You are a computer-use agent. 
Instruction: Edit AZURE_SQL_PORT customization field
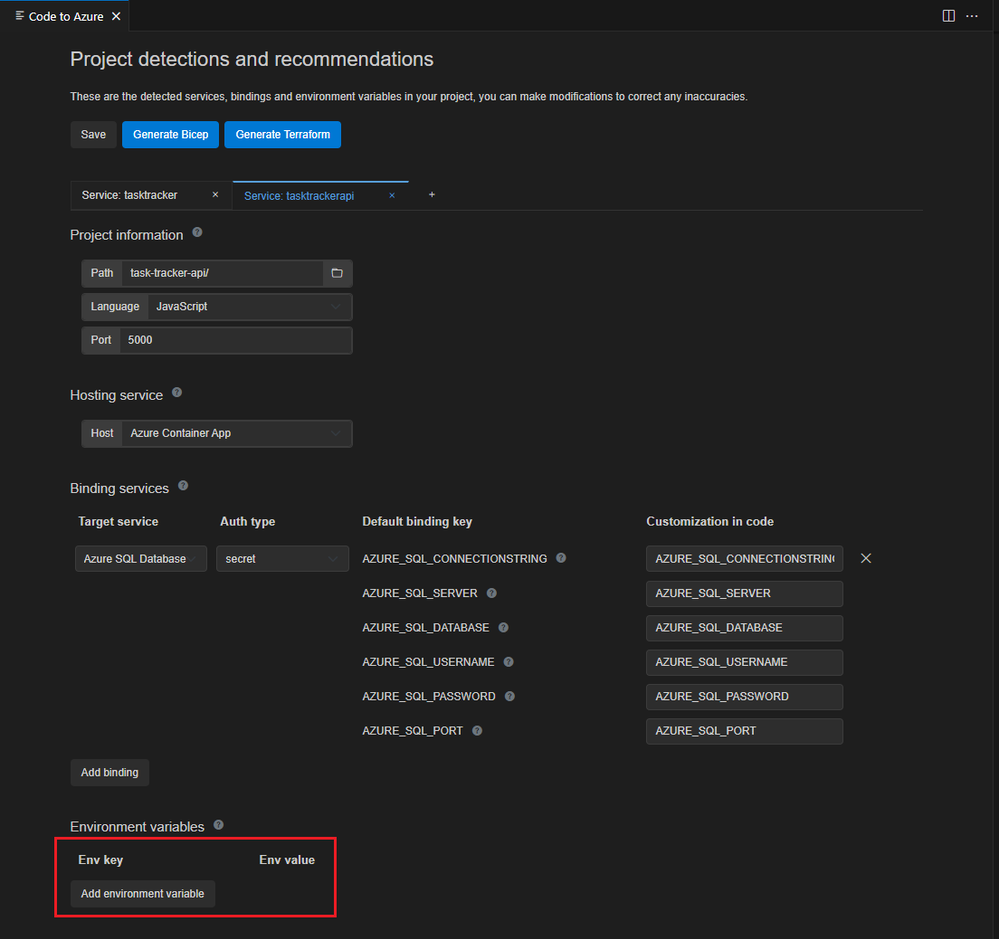(x=744, y=731)
